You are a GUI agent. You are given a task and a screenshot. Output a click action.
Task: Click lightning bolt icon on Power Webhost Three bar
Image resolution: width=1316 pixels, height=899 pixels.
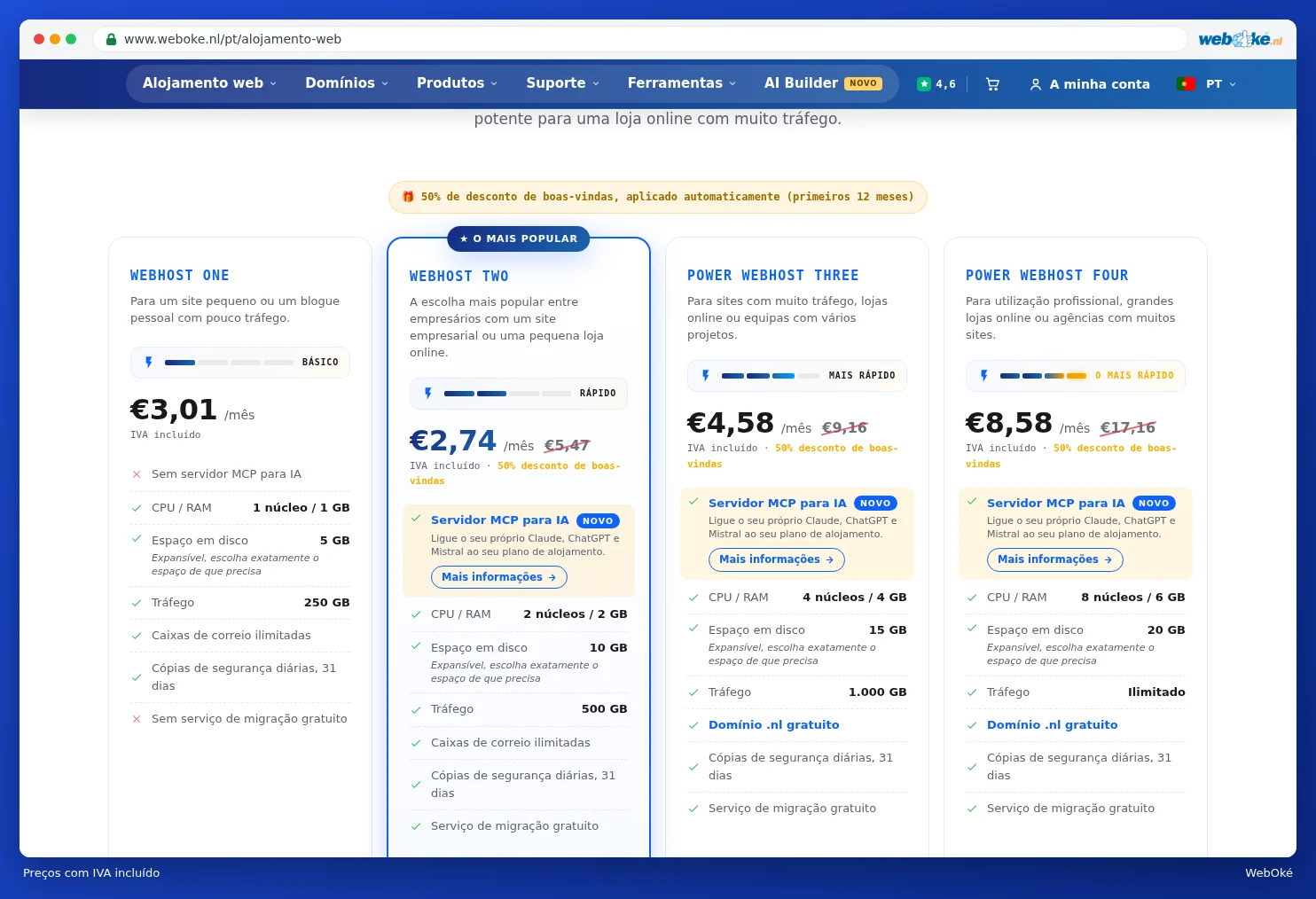[x=706, y=375]
